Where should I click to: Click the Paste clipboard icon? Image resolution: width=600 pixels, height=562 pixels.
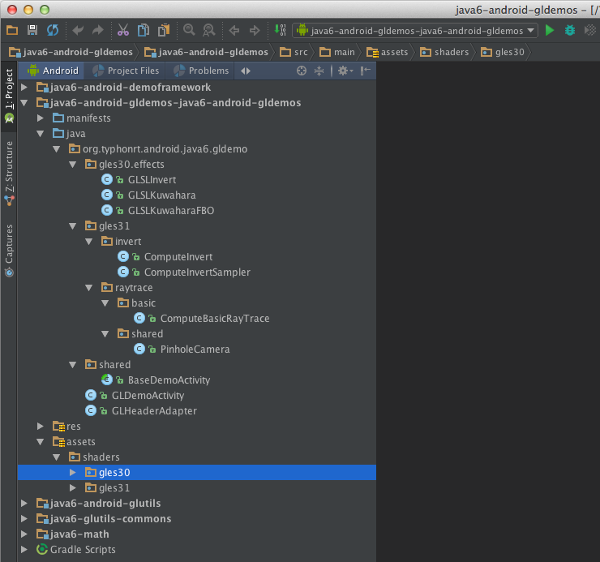click(x=164, y=30)
